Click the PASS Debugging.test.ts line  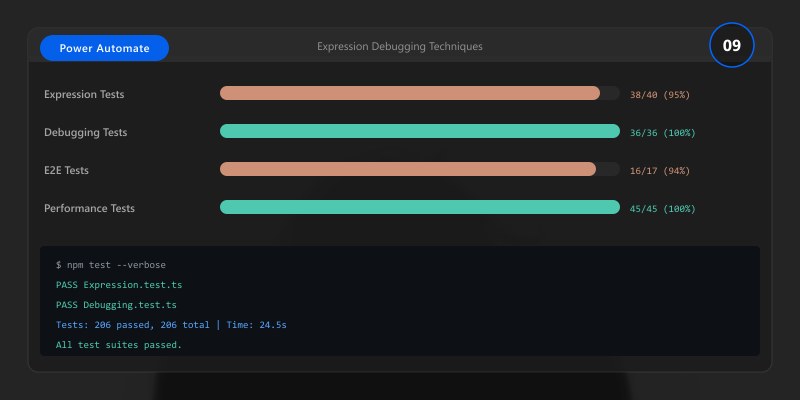pyautogui.click(x=116, y=305)
